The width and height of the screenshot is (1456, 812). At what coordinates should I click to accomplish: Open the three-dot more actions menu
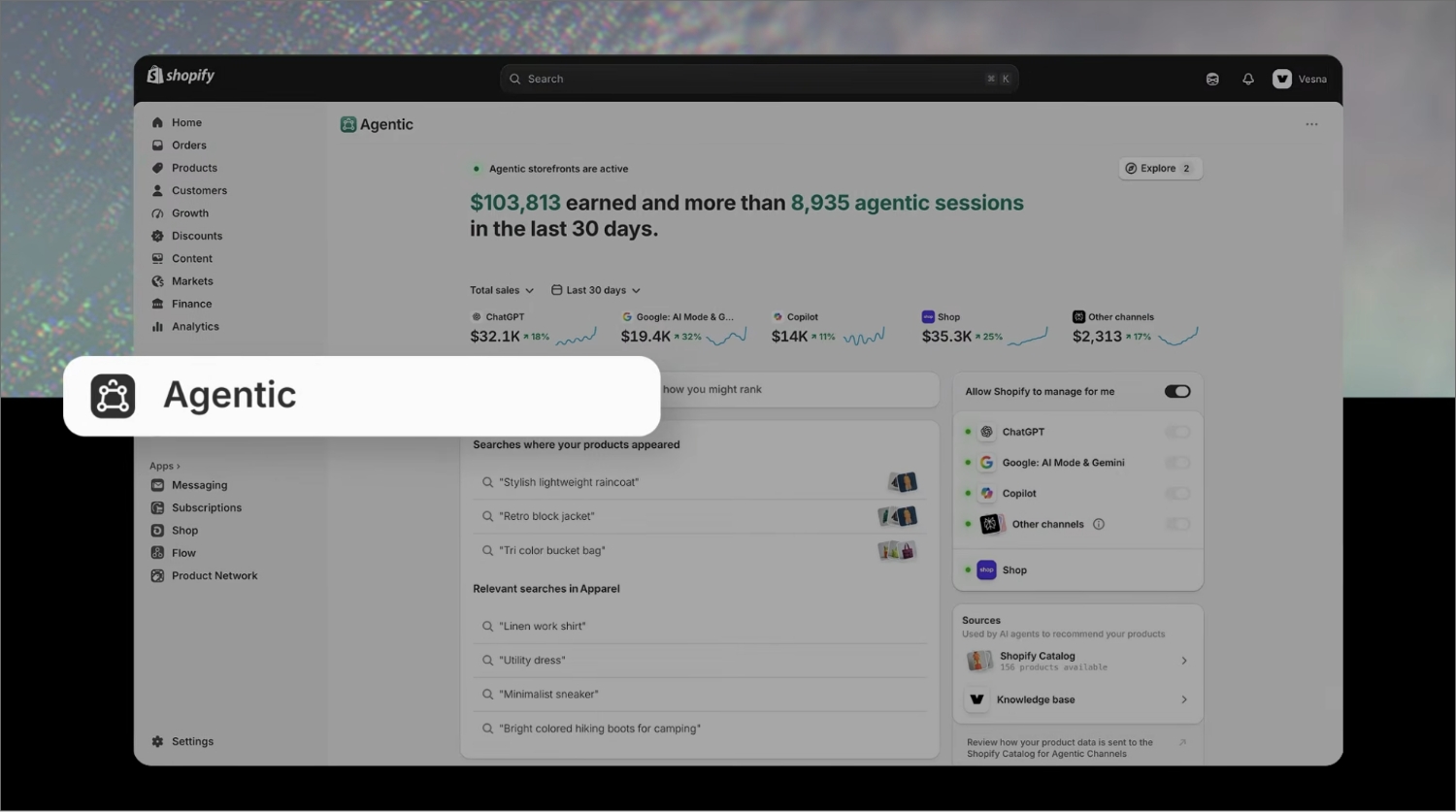tap(1311, 124)
